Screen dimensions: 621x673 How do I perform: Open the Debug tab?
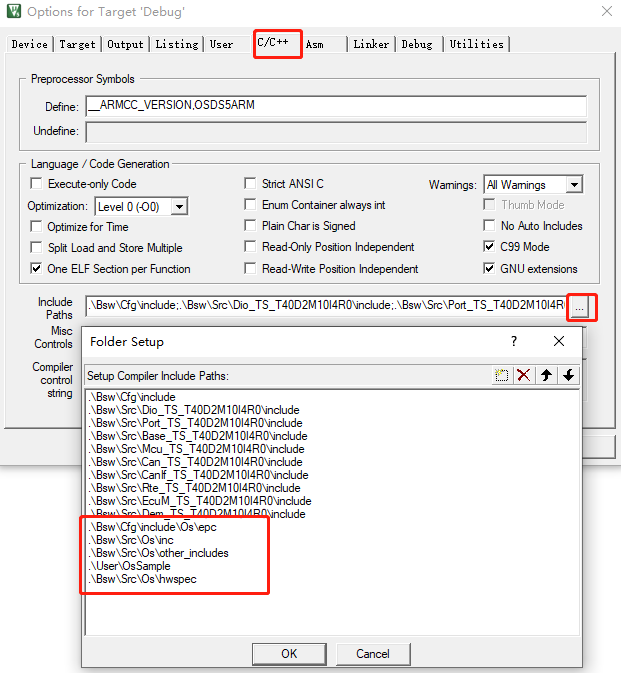click(417, 44)
